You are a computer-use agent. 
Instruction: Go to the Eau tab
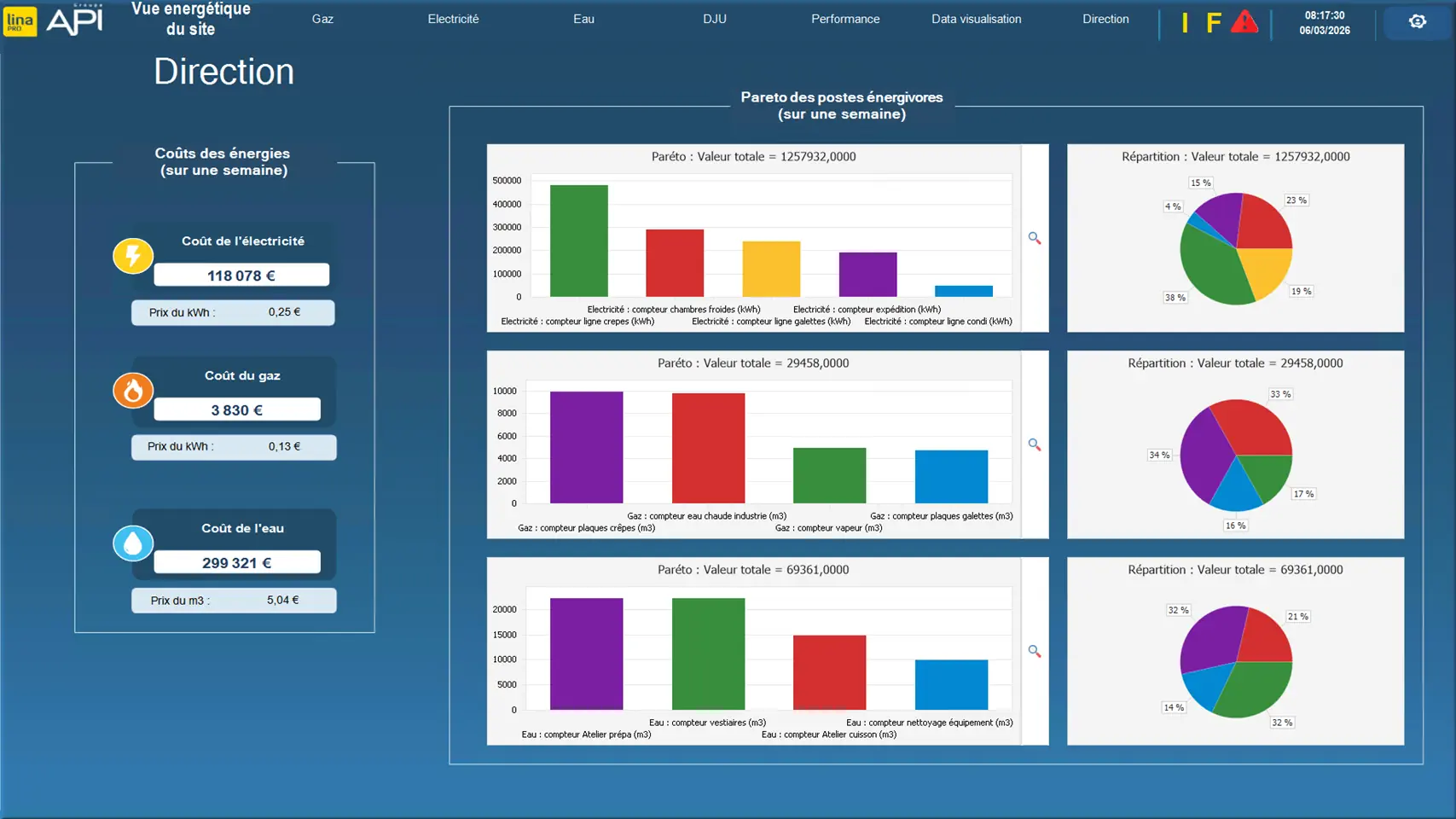(583, 19)
